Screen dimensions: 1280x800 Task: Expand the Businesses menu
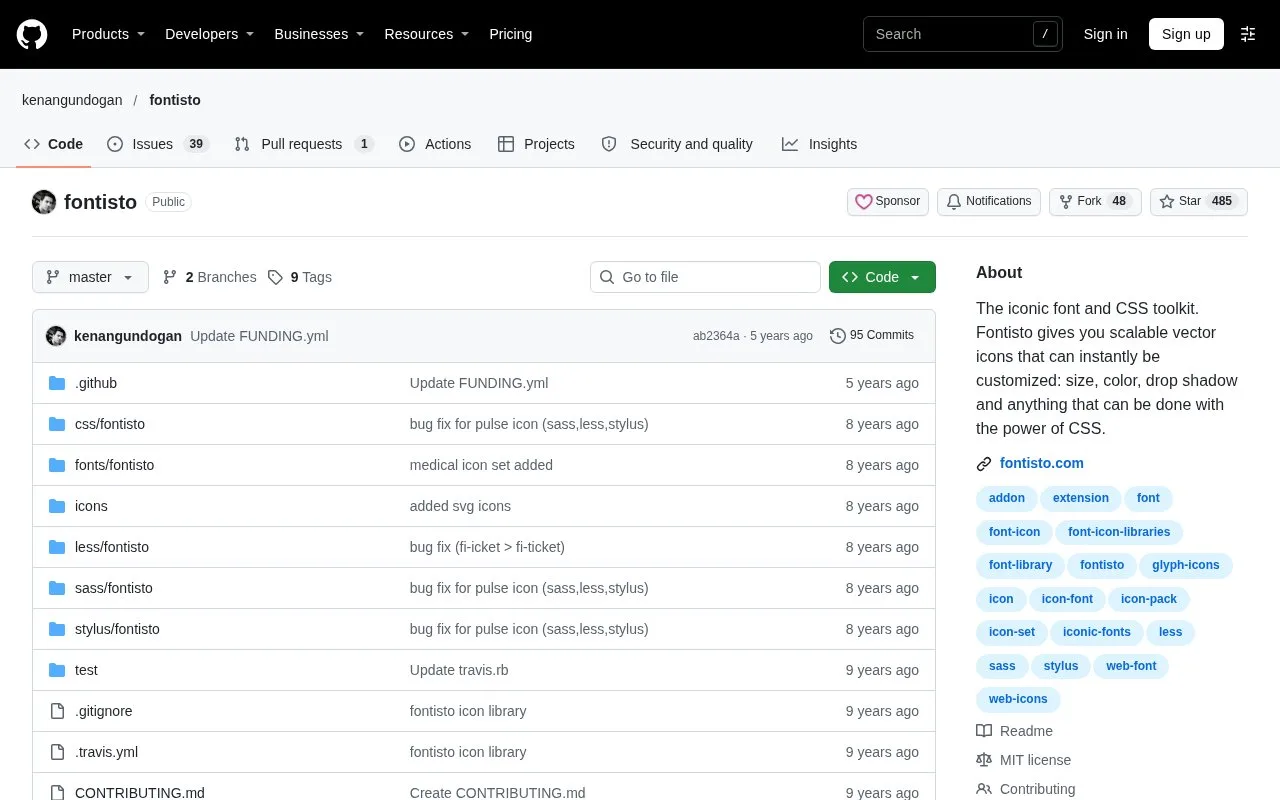point(319,34)
